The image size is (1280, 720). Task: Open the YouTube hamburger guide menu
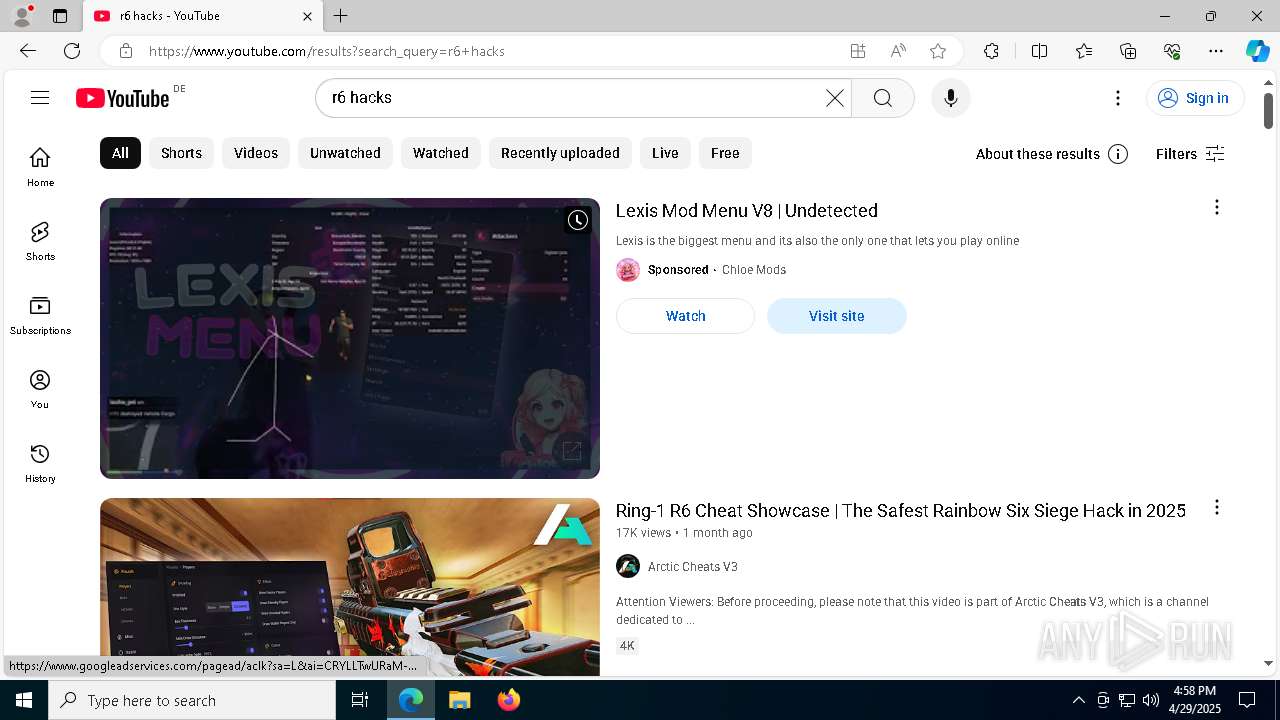tap(40, 97)
